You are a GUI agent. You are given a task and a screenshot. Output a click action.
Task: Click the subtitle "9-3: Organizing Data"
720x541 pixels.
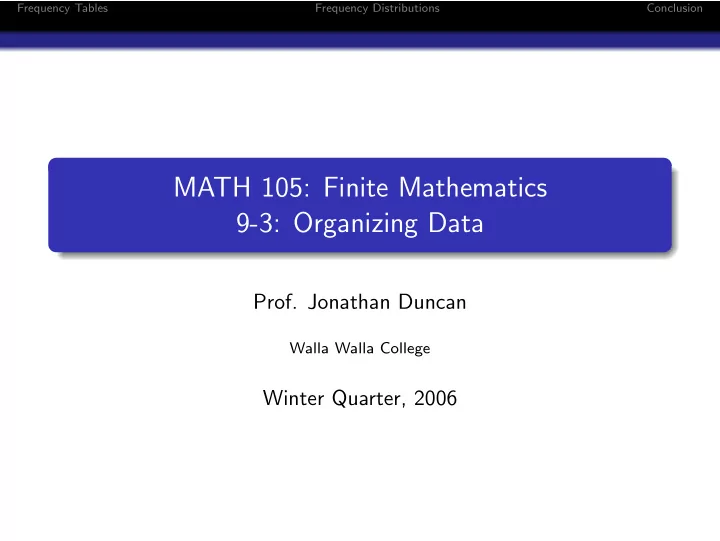tap(360, 224)
